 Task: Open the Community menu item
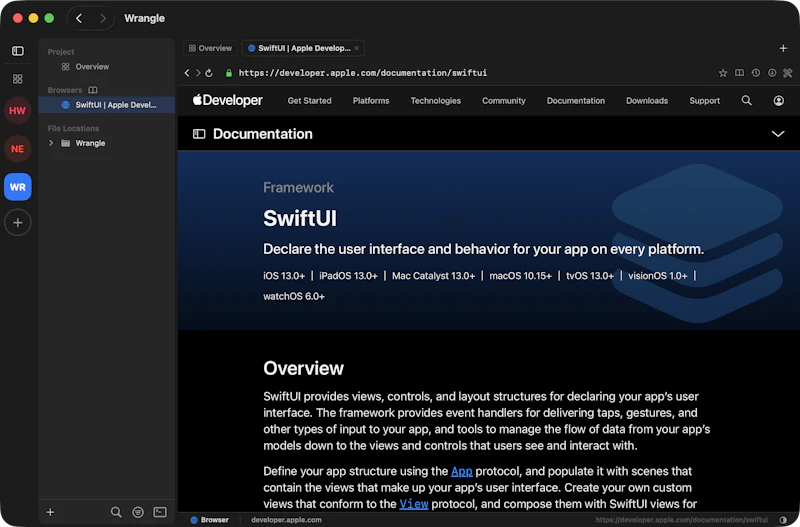[x=504, y=101]
